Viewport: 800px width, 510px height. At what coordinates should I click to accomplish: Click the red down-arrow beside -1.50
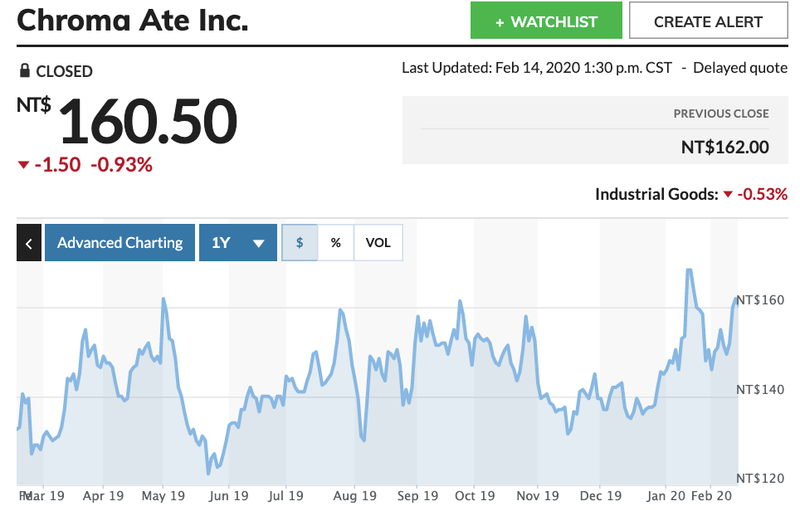coord(23,165)
